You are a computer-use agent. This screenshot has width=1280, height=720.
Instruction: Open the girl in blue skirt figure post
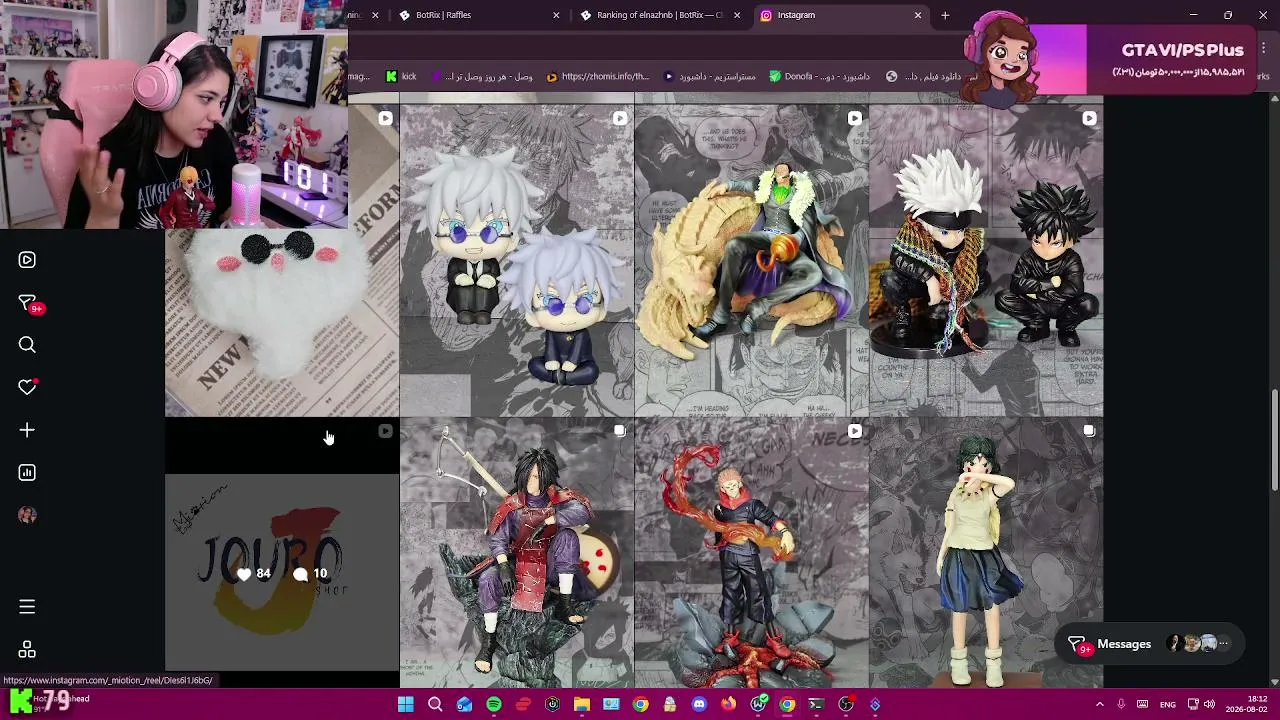click(x=986, y=553)
